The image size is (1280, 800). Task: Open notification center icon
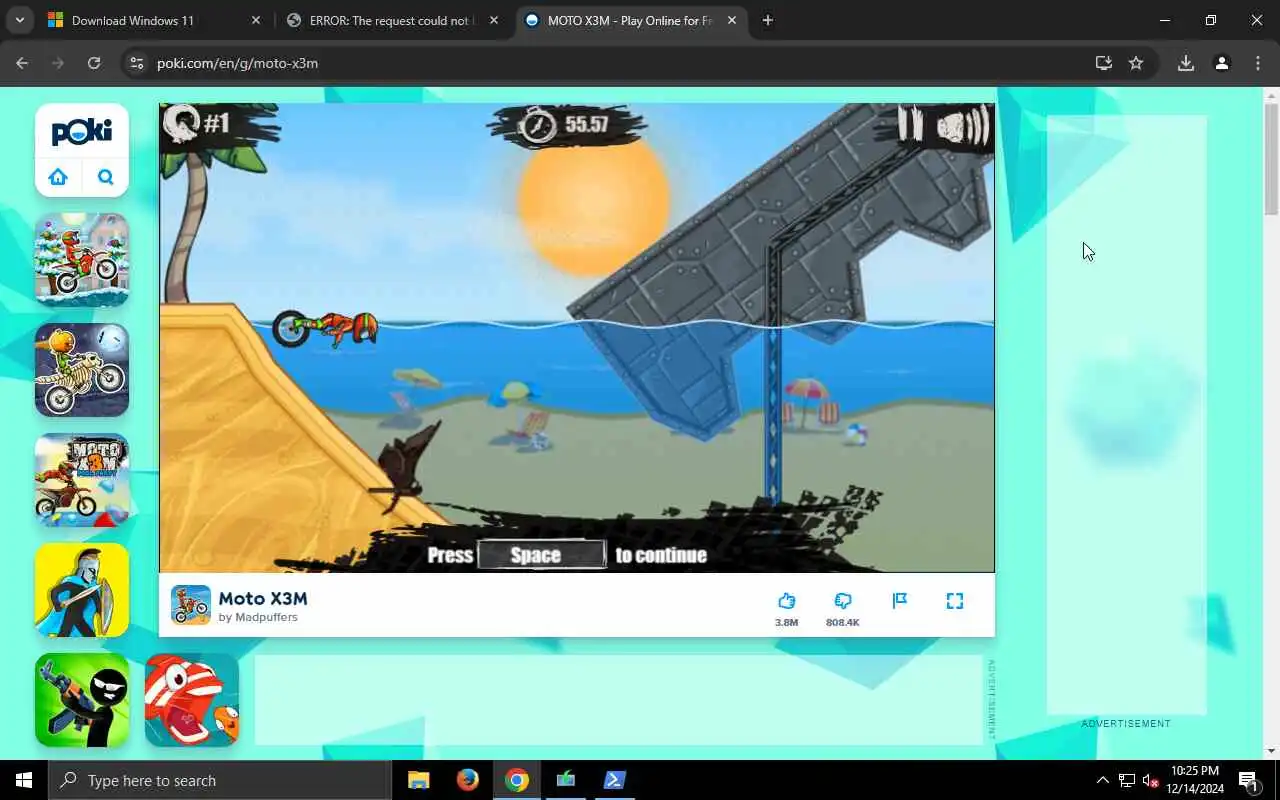[1248, 780]
